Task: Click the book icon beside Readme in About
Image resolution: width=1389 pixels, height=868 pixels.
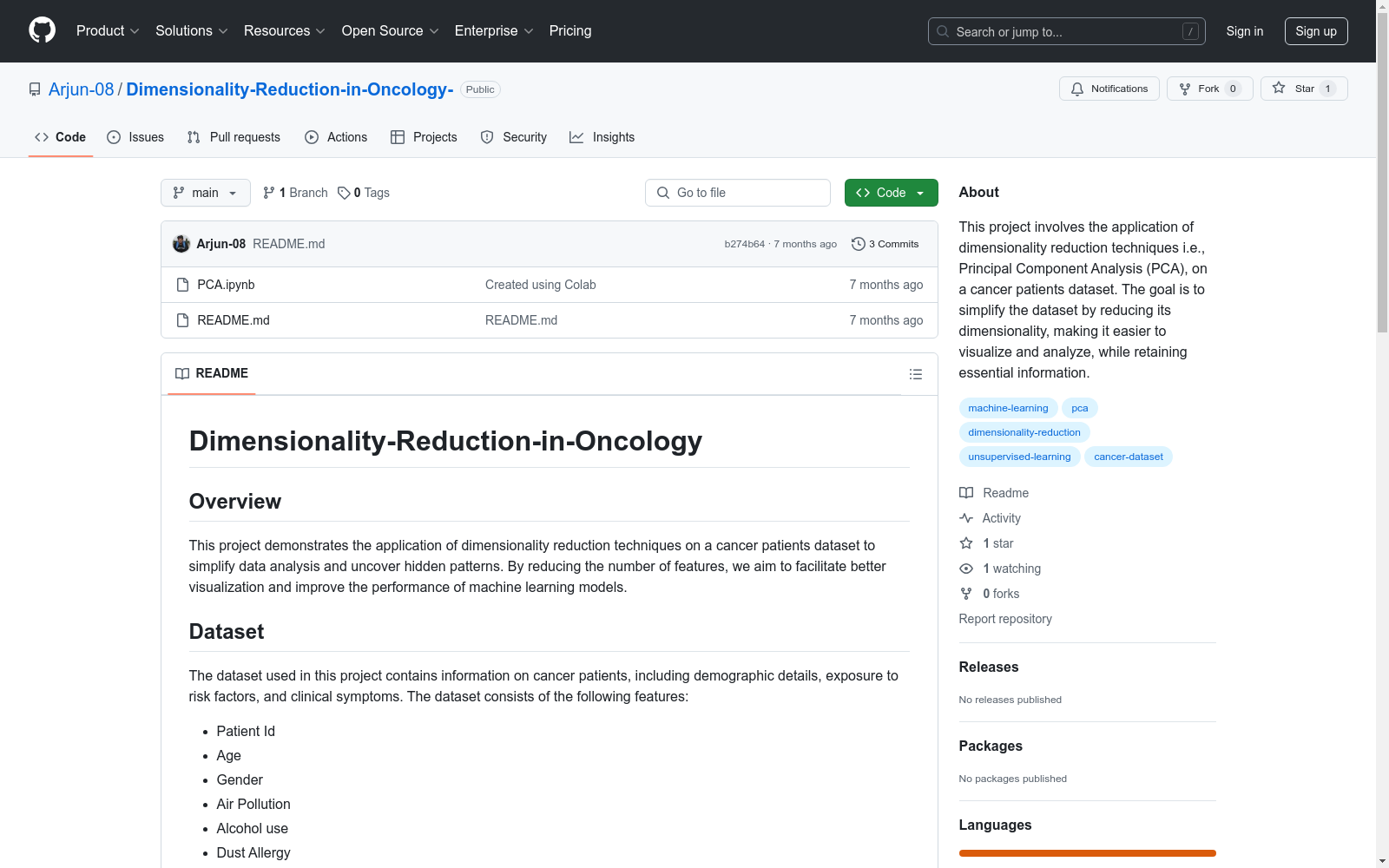Action: 966,493
